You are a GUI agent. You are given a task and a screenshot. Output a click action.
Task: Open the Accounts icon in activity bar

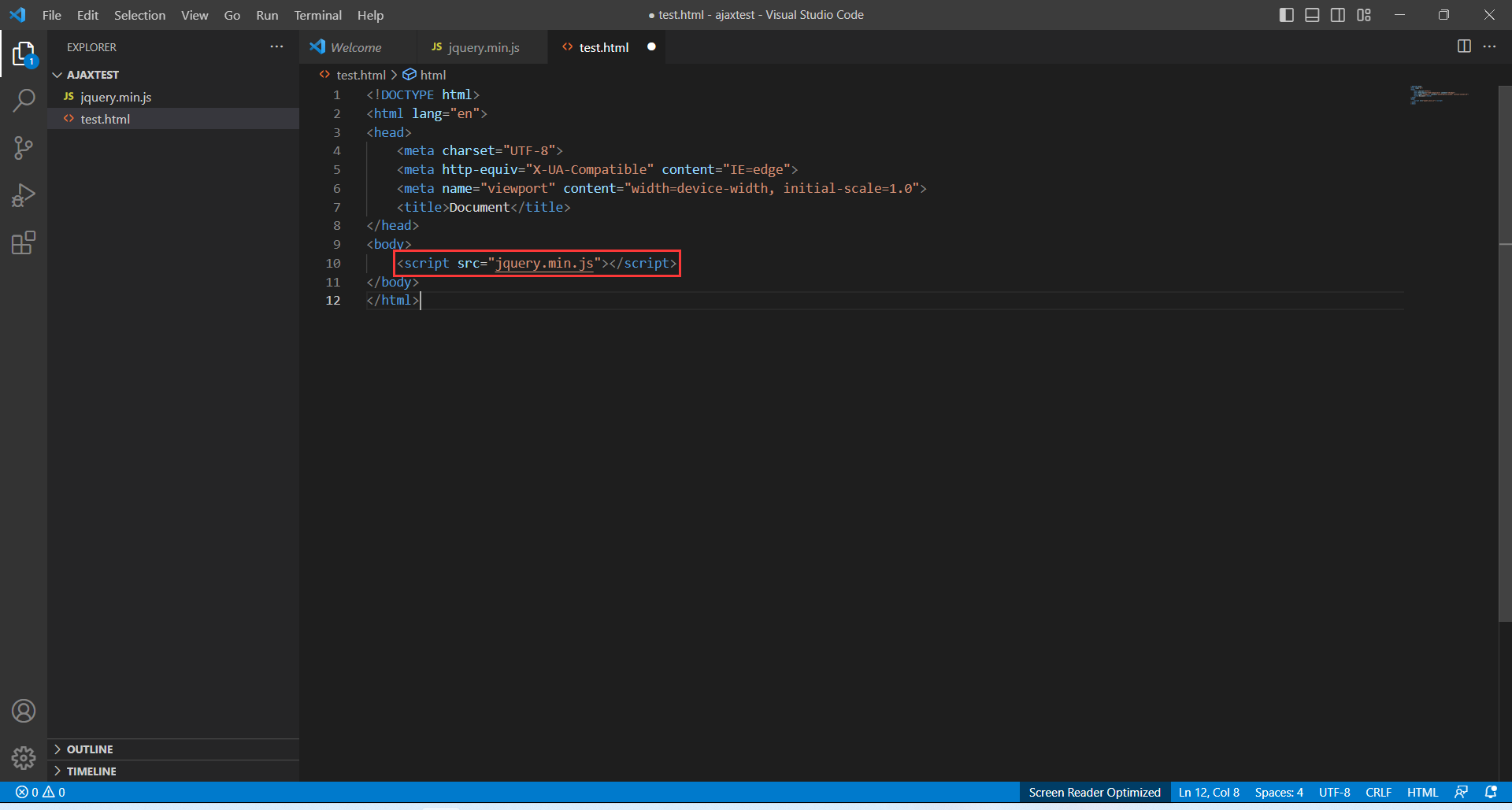(24, 711)
